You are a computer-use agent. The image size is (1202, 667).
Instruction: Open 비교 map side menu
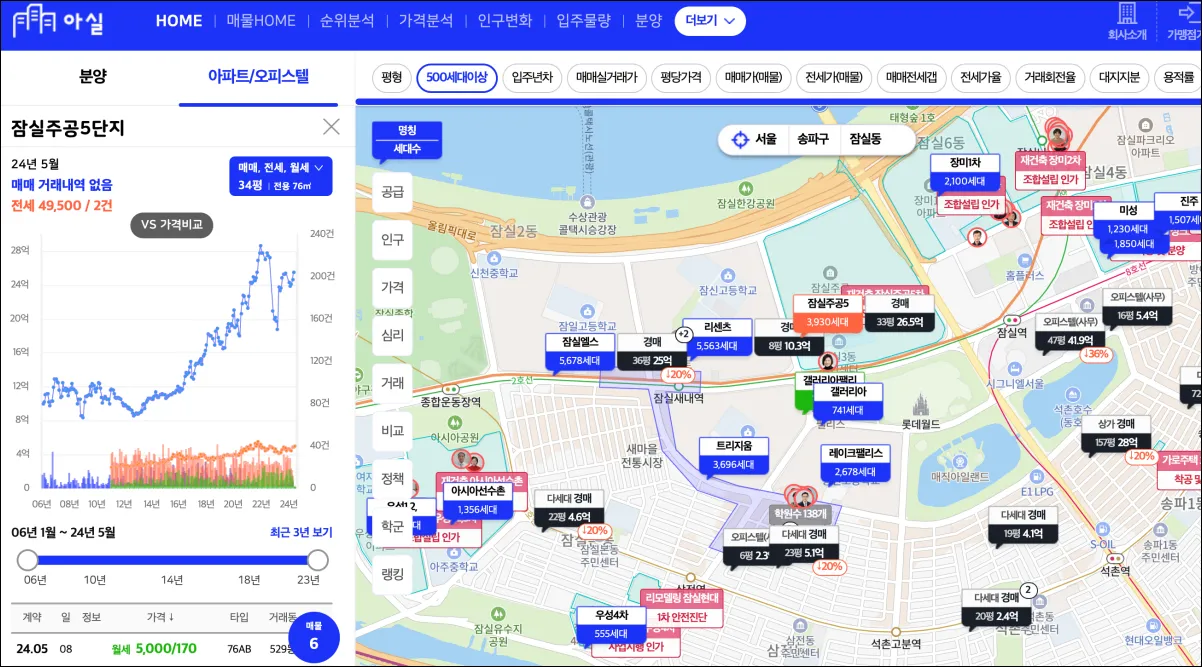[392, 431]
